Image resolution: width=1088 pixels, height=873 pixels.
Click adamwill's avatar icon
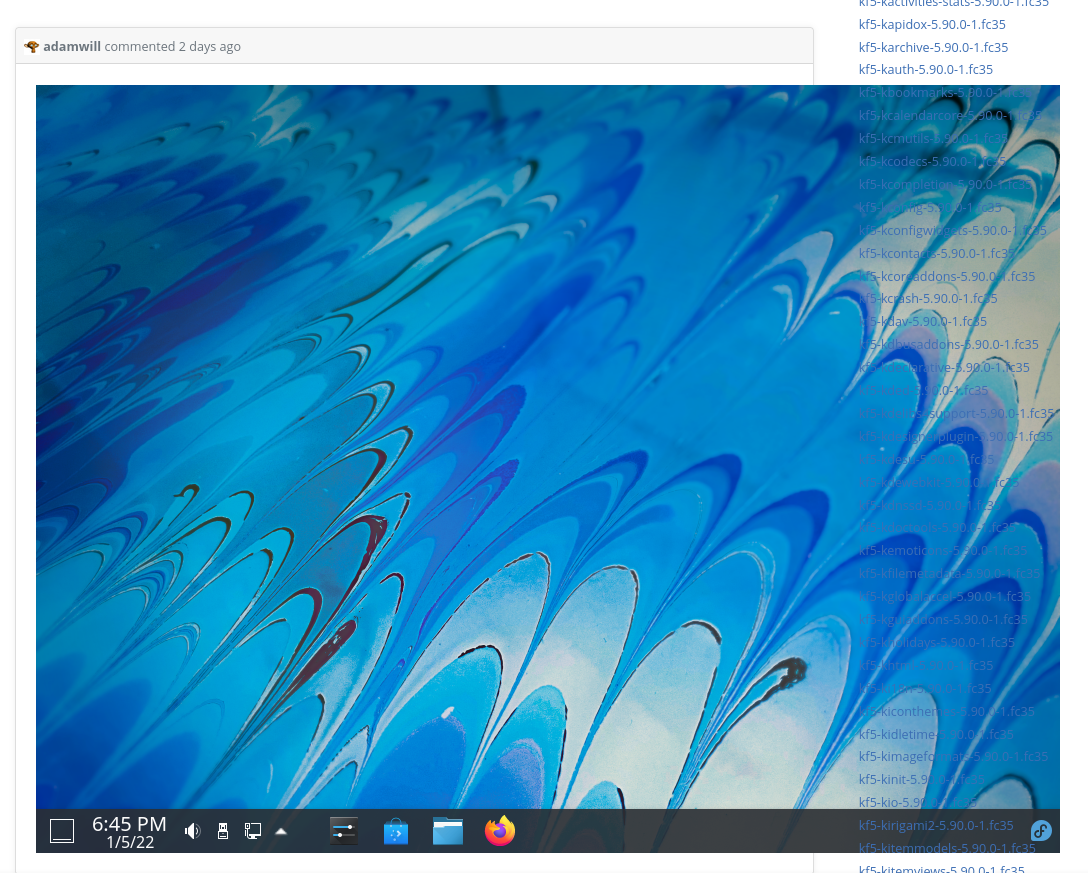click(x=31, y=46)
